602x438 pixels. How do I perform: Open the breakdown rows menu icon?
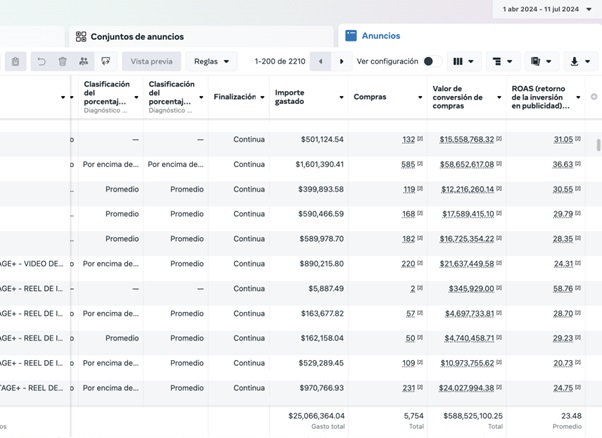click(x=502, y=62)
